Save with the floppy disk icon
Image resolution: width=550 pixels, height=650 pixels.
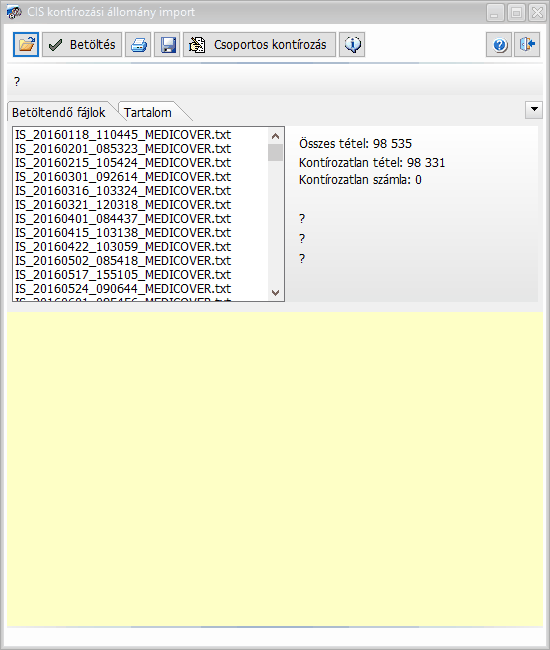point(167,44)
